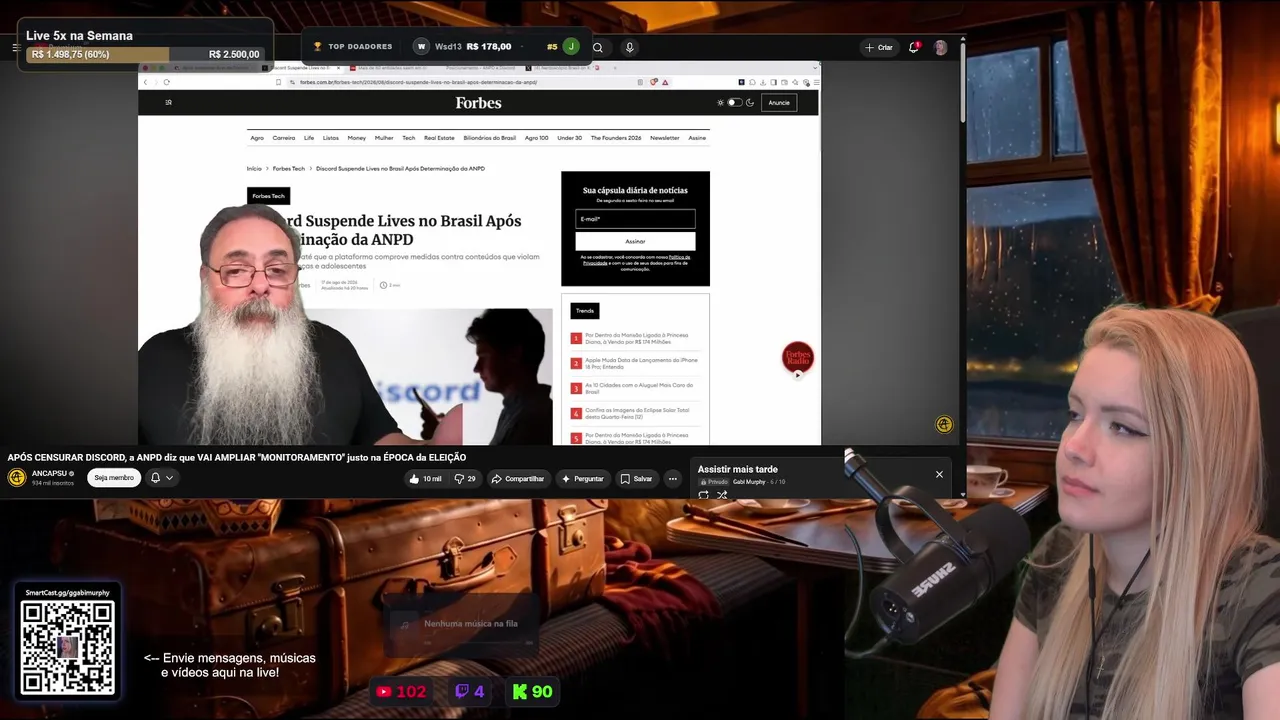The image size is (1280, 720).
Task: Like the video with 10 mil likes
Action: tap(425, 479)
